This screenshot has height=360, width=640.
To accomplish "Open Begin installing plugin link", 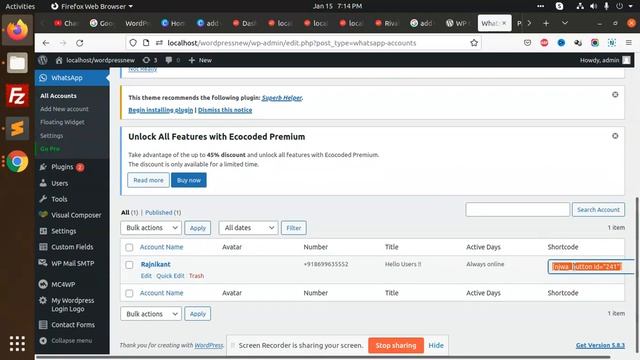I will click(160, 110).
